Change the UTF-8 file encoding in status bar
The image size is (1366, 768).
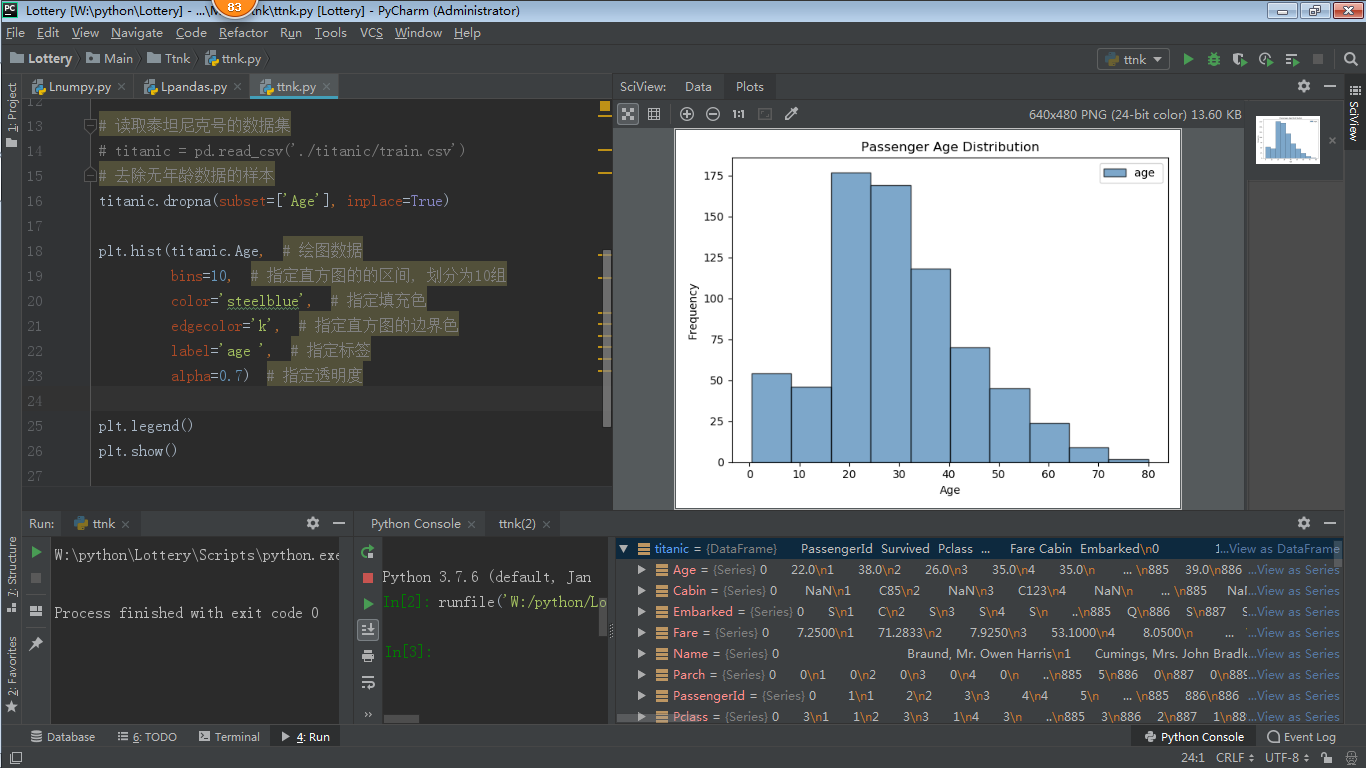point(1287,758)
